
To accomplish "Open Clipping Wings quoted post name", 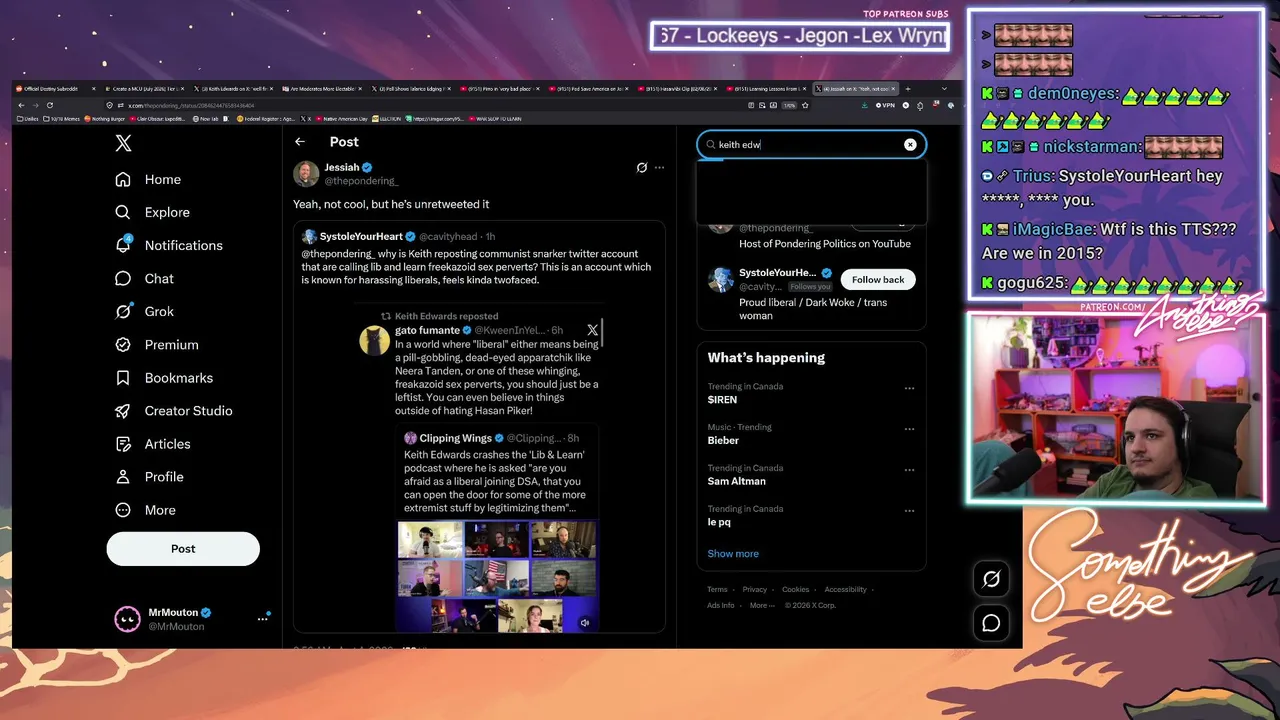I will 455,438.
